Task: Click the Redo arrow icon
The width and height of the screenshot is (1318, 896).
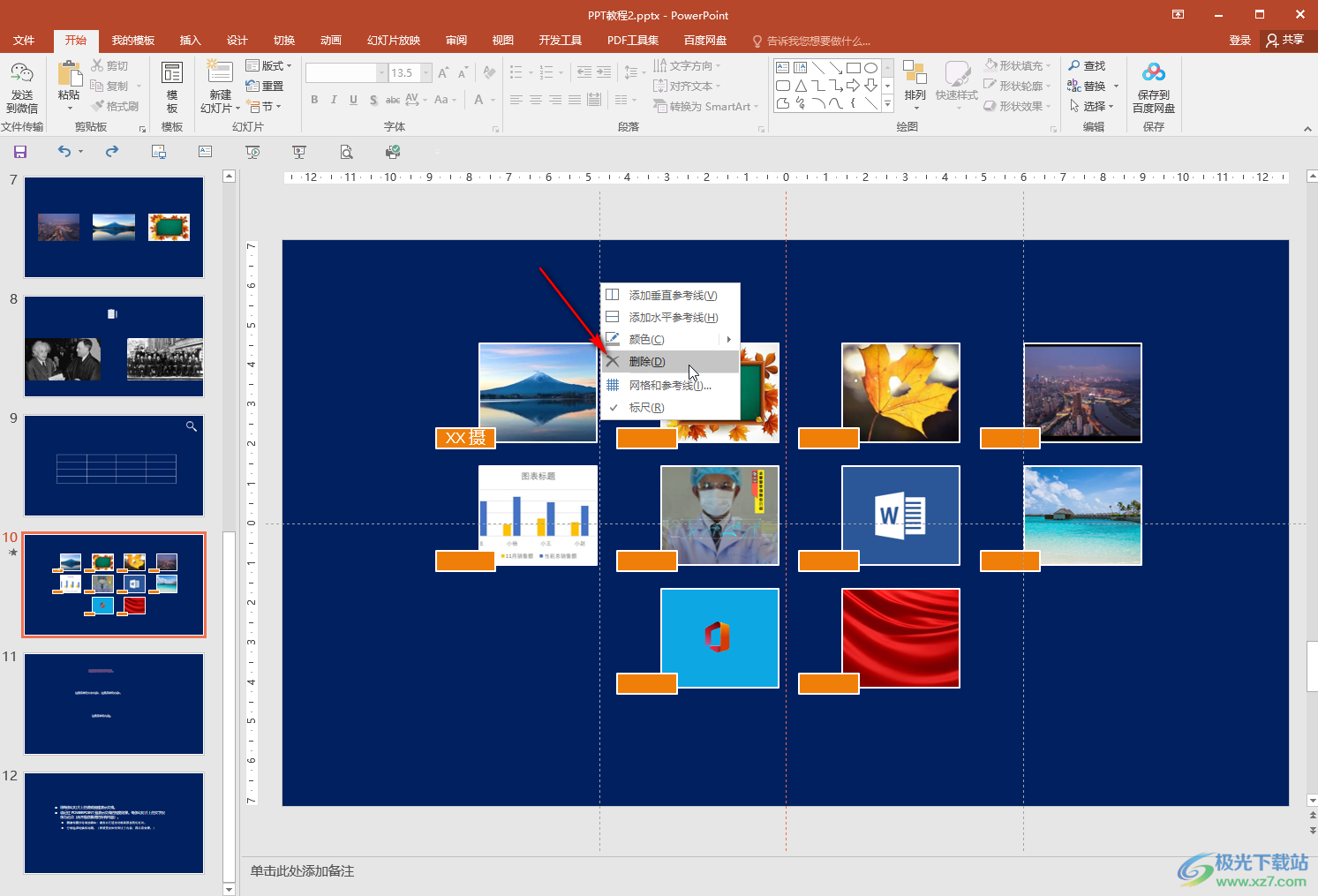Action: point(111,152)
